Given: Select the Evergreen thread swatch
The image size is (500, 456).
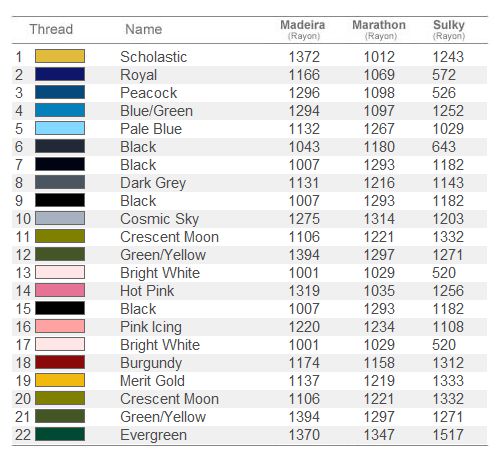Looking at the screenshot, I should coord(60,434).
